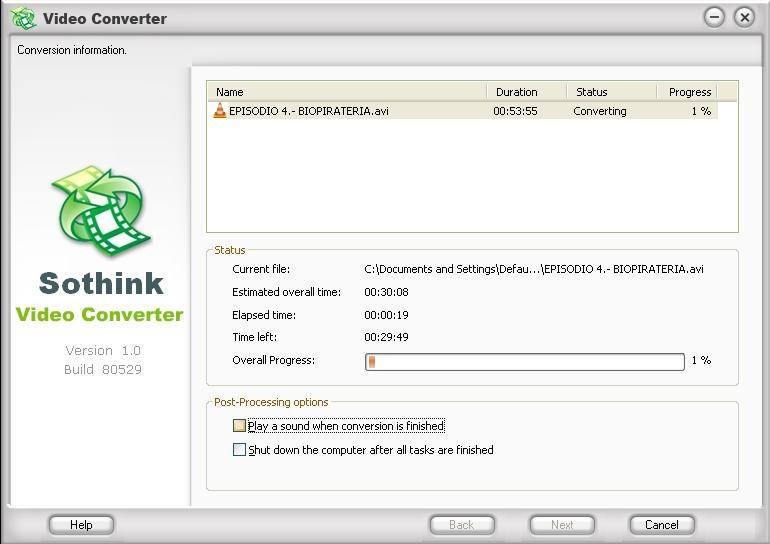Click the Sothink film reel logo

pyautogui.click(x=101, y=211)
